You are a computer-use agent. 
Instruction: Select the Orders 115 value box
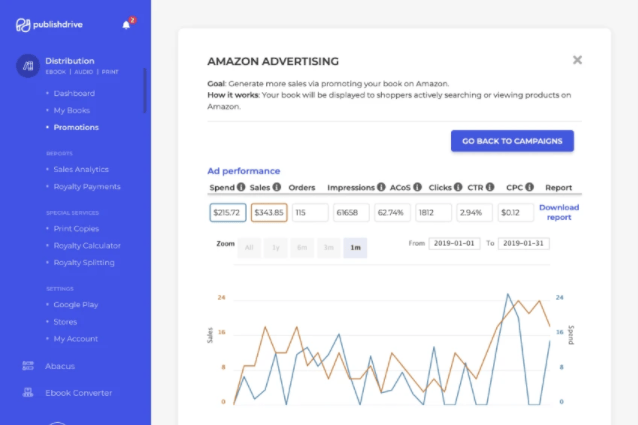(310, 213)
